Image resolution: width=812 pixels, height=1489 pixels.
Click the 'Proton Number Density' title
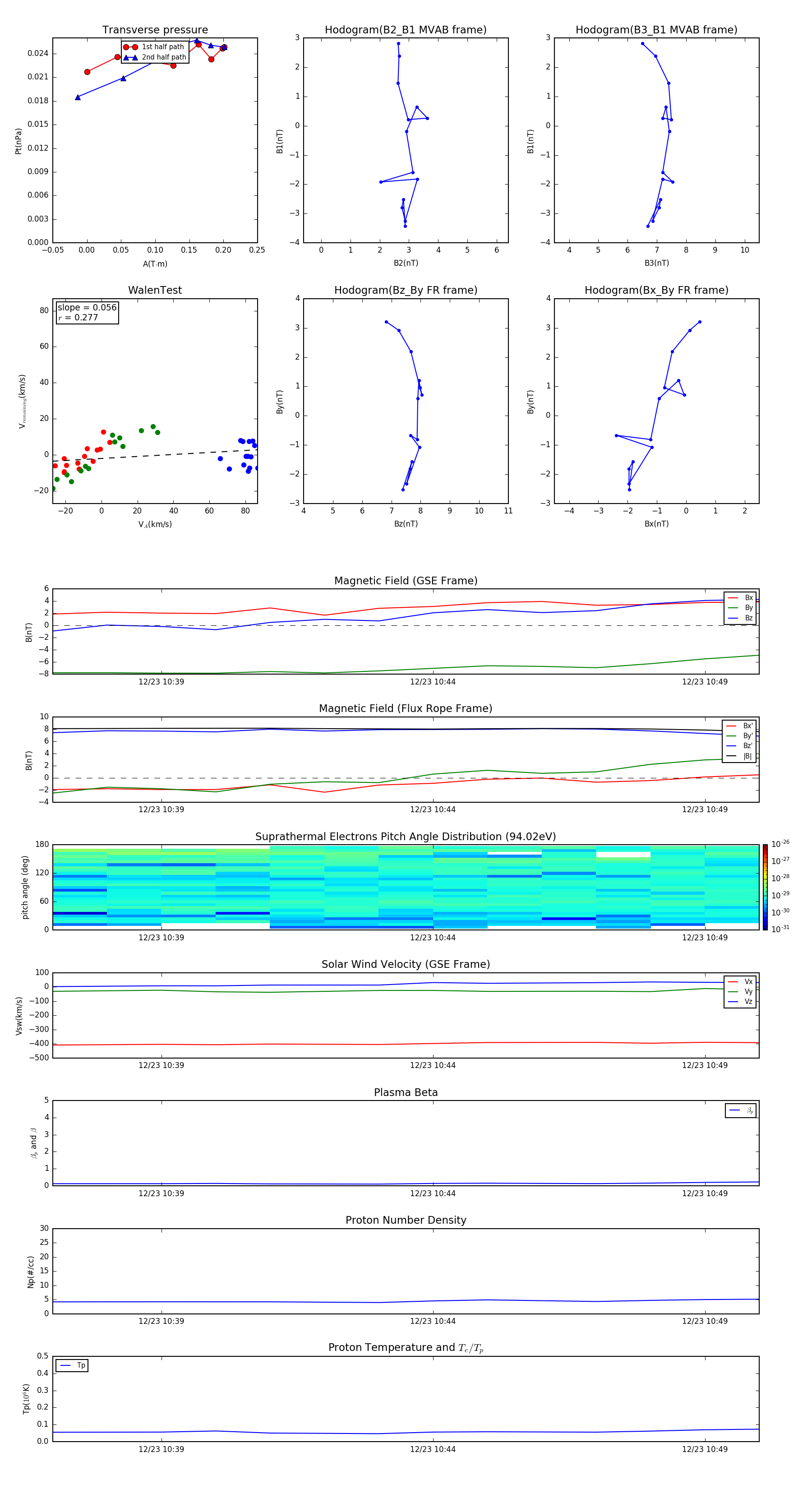pos(406,1220)
